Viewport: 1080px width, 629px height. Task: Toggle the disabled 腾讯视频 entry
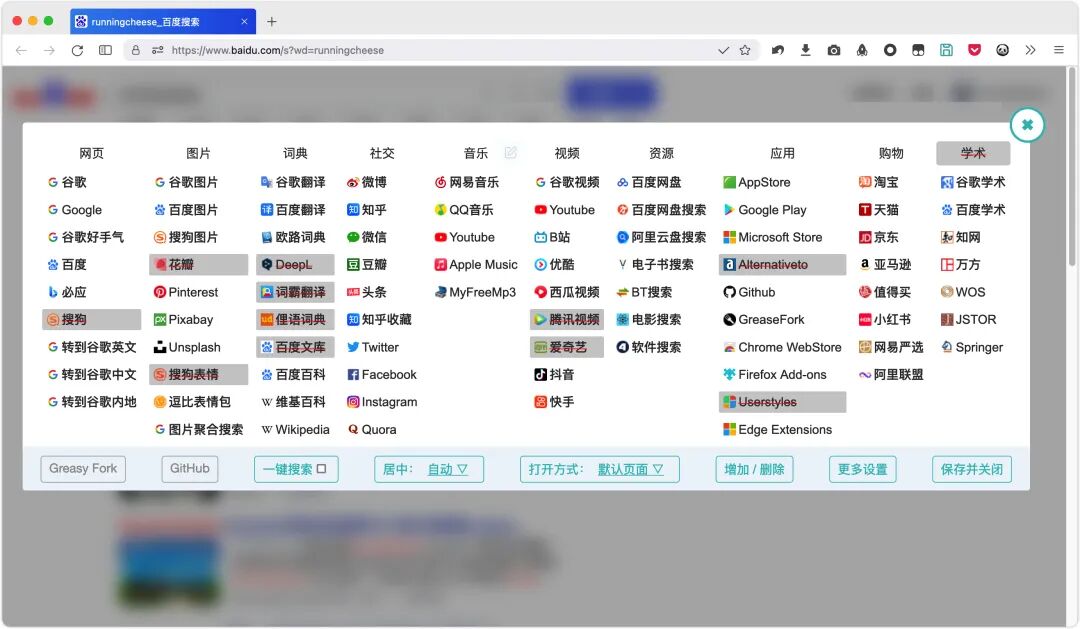(x=567, y=320)
